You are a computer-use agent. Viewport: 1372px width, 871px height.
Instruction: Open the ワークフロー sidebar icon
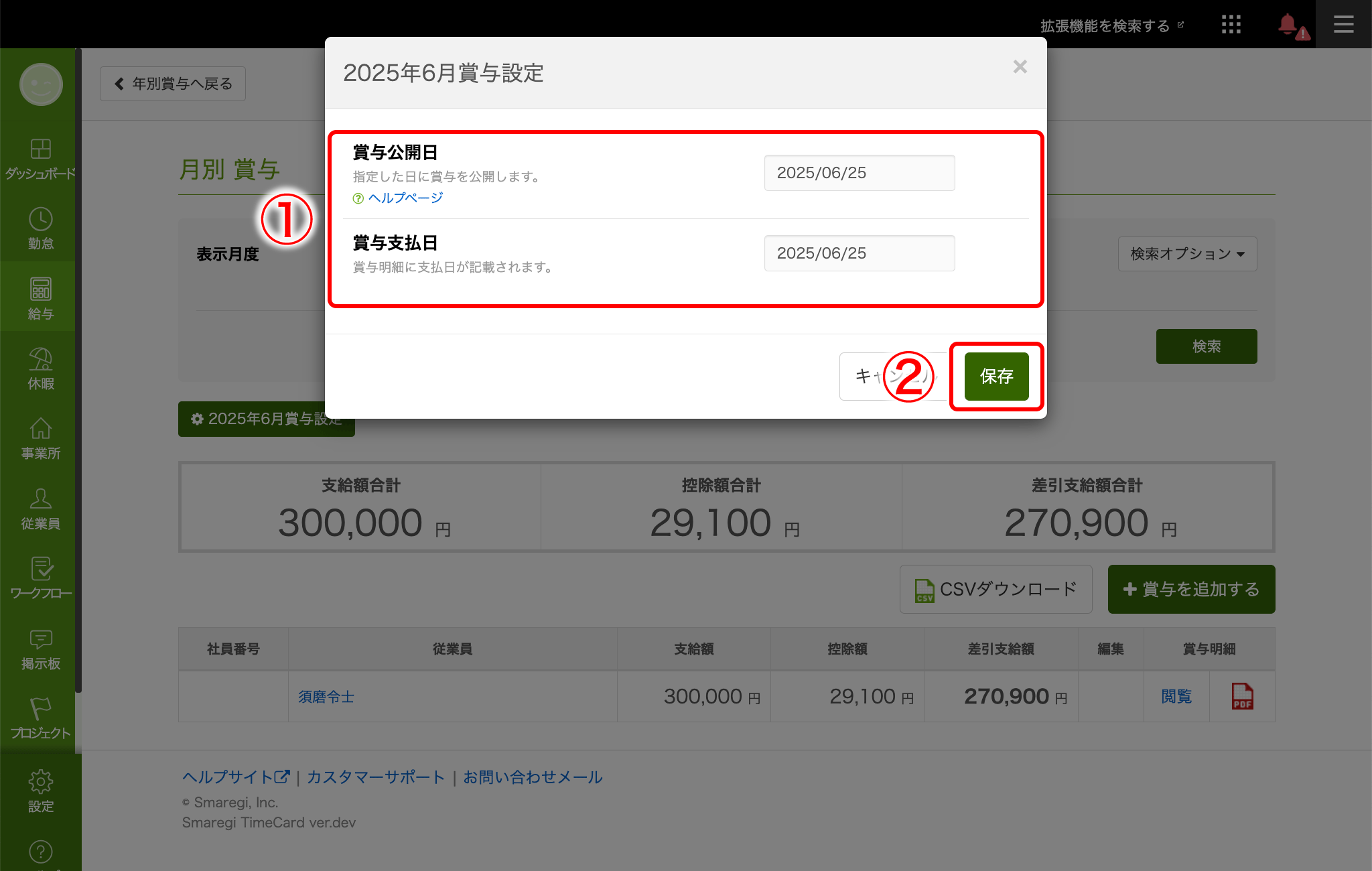pos(40,569)
